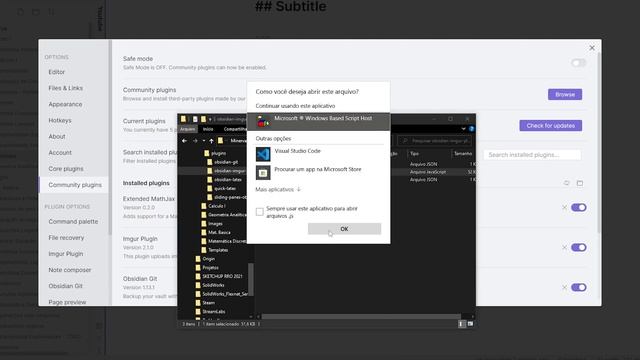This screenshot has width=640, height=360.
Task: Choose Microsoft Windows Based Script Host option
Action: click(x=318, y=122)
